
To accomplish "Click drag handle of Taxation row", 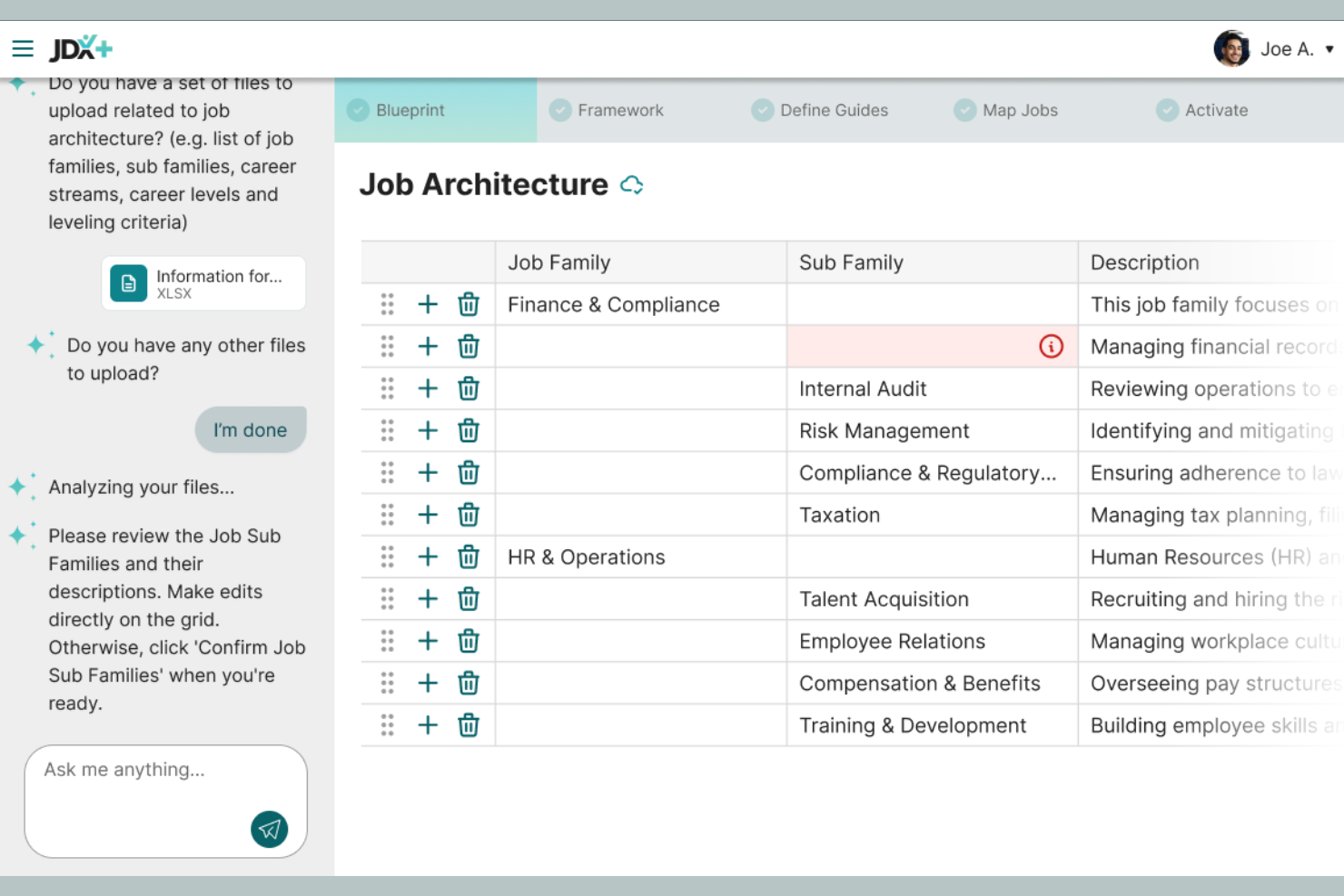I will pyautogui.click(x=388, y=515).
